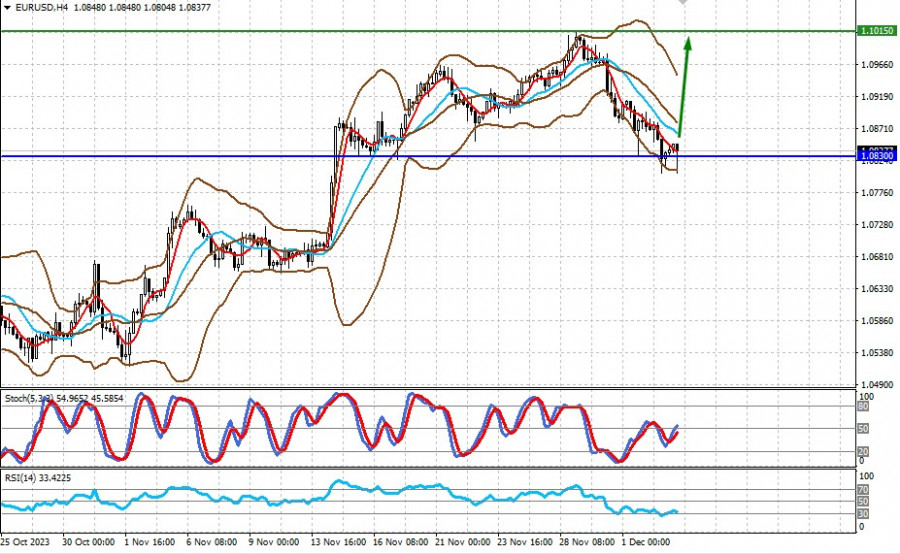Click the 6 Nov 08:00 time label
The width and height of the screenshot is (900, 554).
coord(212,542)
